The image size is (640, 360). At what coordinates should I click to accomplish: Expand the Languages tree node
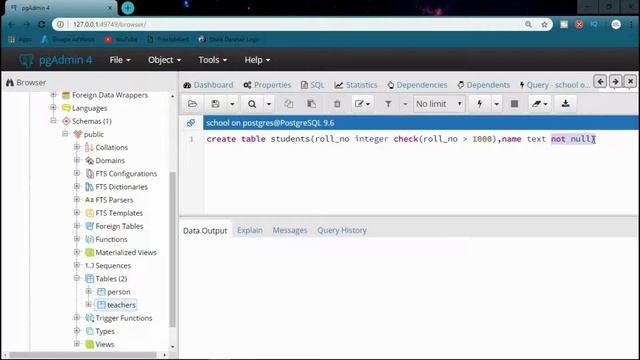tap(53, 108)
